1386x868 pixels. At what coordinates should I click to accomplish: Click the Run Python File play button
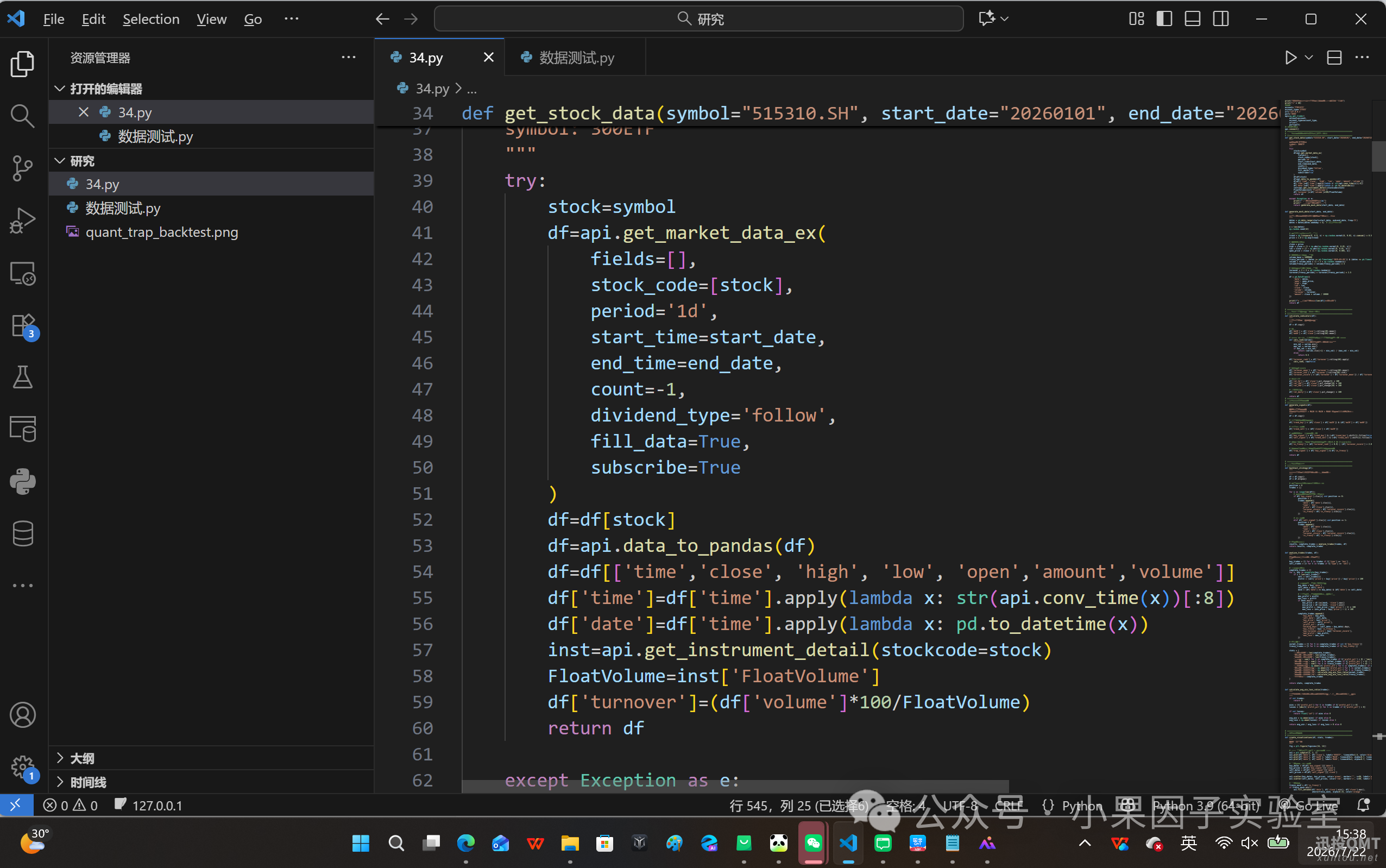pyautogui.click(x=1290, y=58)
